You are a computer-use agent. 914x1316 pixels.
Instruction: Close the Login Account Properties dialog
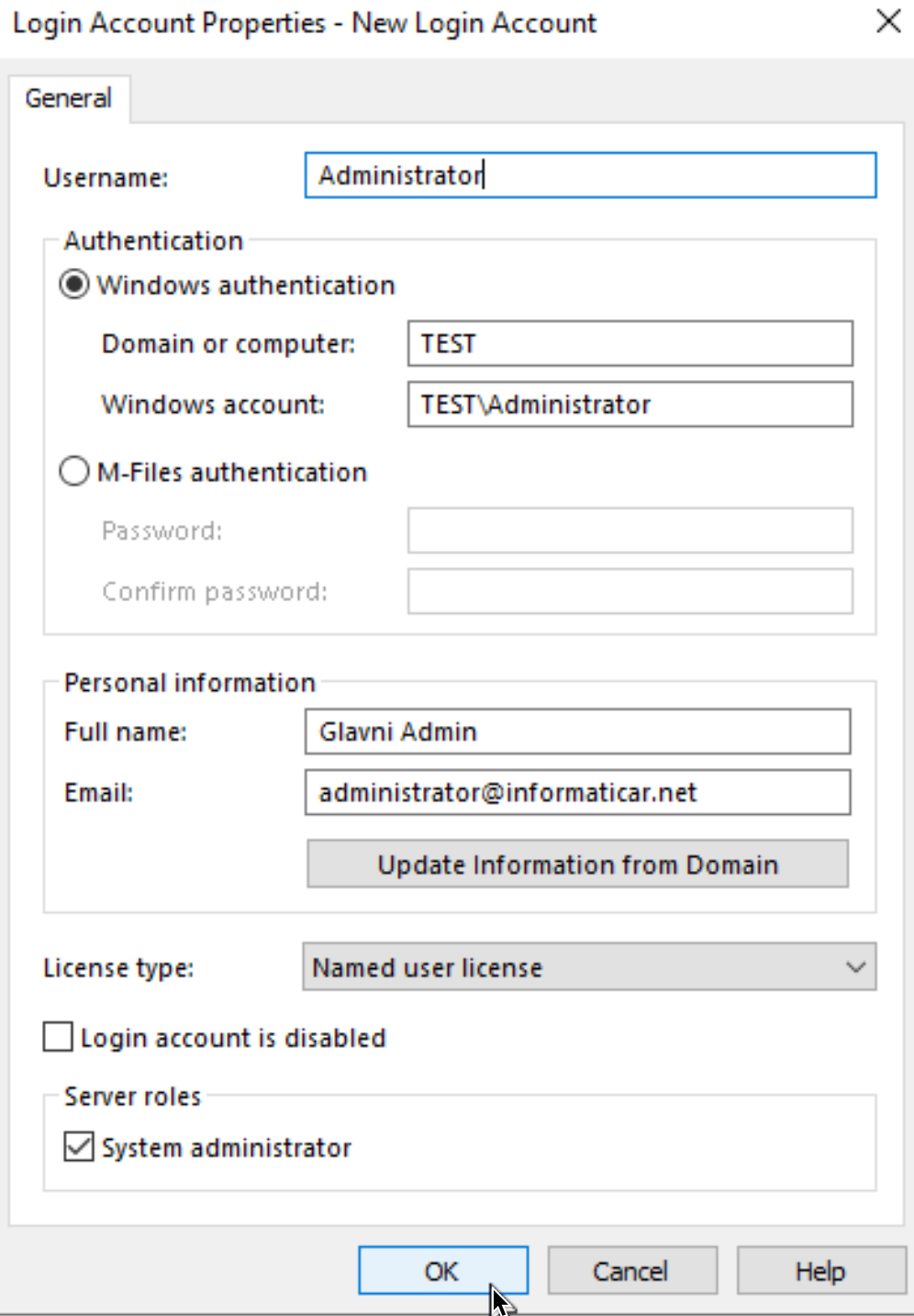point(887,22)
